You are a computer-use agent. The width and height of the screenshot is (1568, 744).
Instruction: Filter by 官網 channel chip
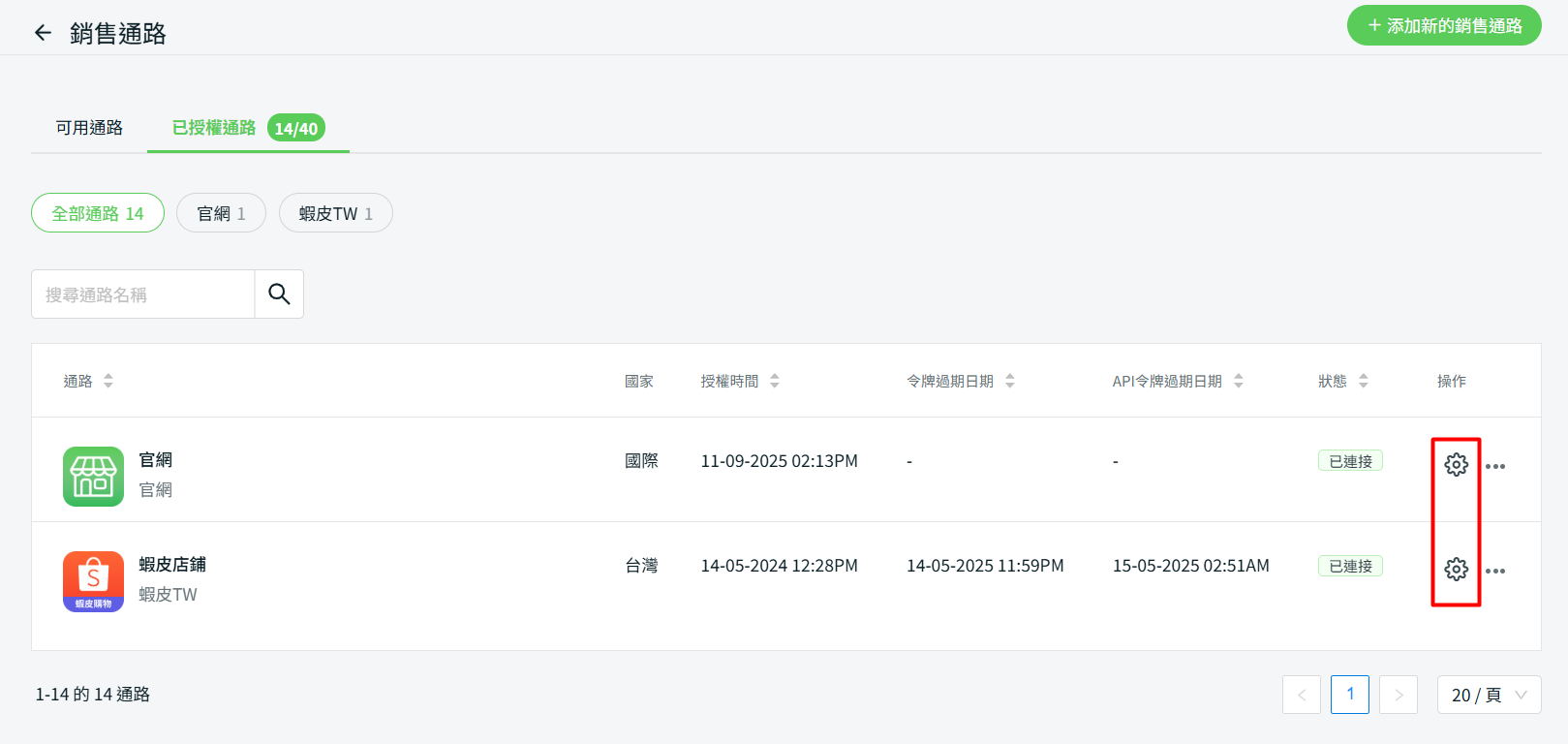pos(221,214)
